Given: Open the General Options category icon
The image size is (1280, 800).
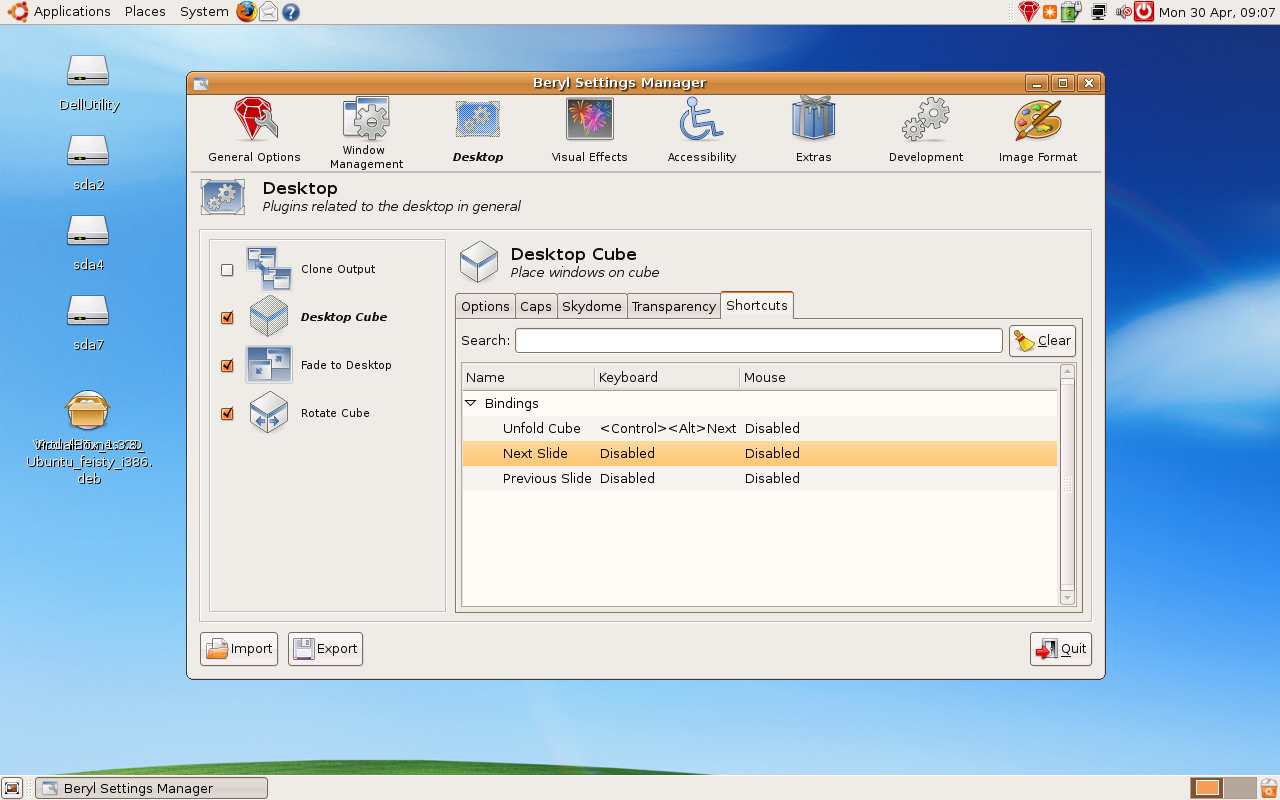Looking at the screenshot, I should (254, 120).
